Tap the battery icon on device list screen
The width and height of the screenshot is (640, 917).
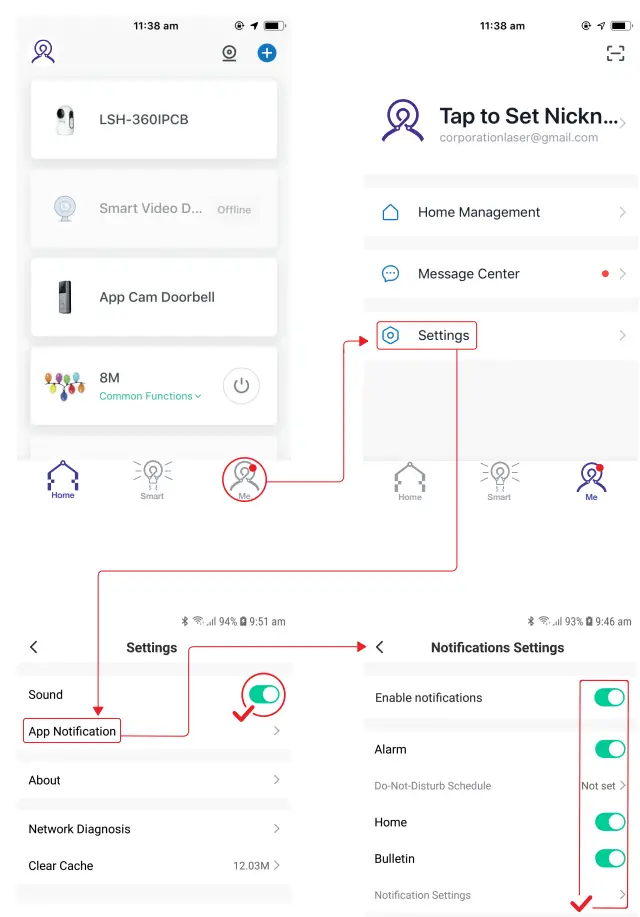pos(274,26)
